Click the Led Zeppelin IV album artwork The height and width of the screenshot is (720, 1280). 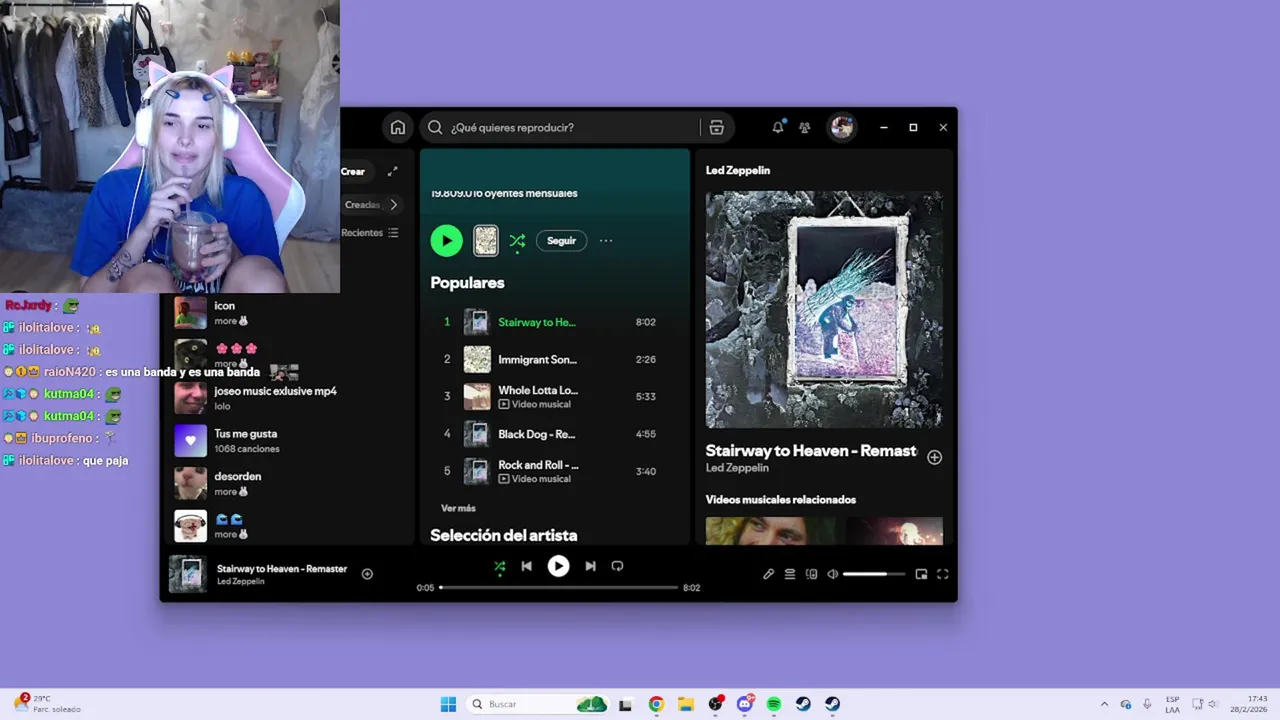(x=824, y=310)
